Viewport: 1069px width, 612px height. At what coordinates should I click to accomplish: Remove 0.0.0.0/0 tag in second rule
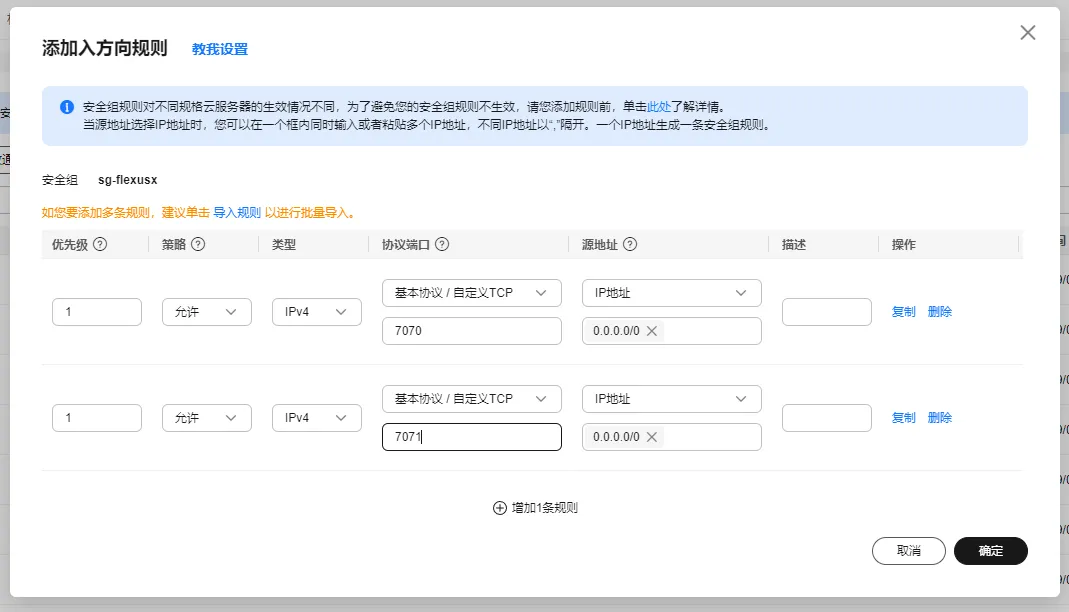[652, 437]
